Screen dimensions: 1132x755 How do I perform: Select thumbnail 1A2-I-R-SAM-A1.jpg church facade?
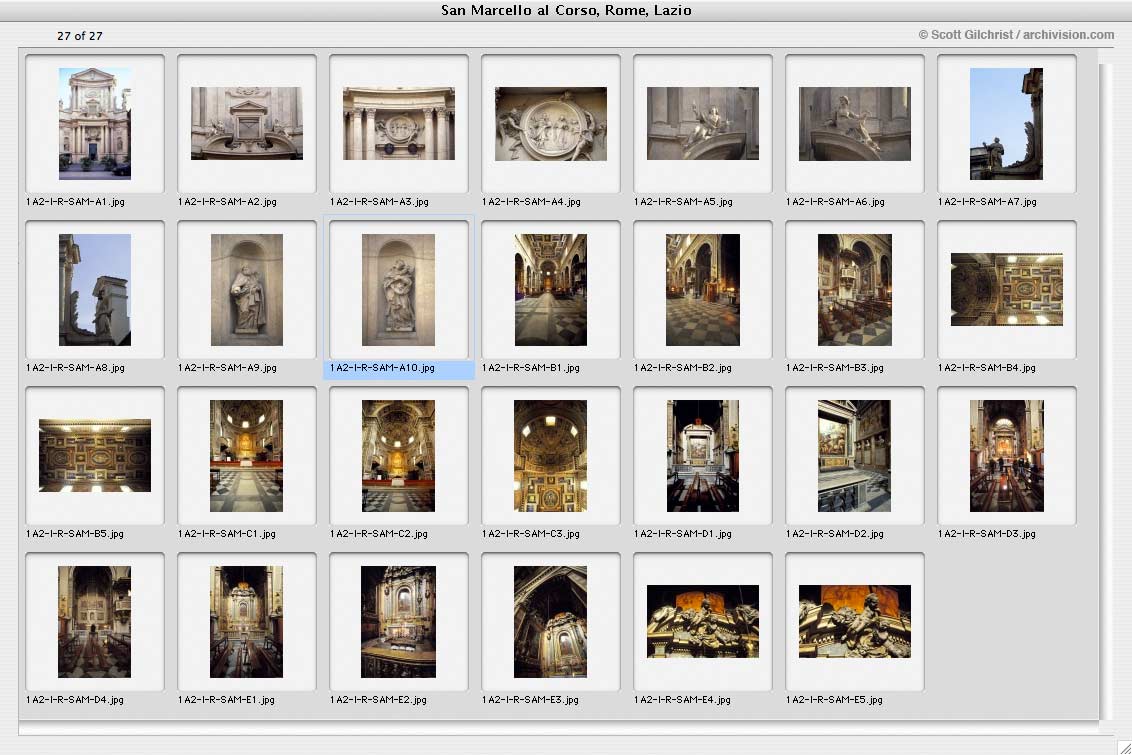(95, 123)
